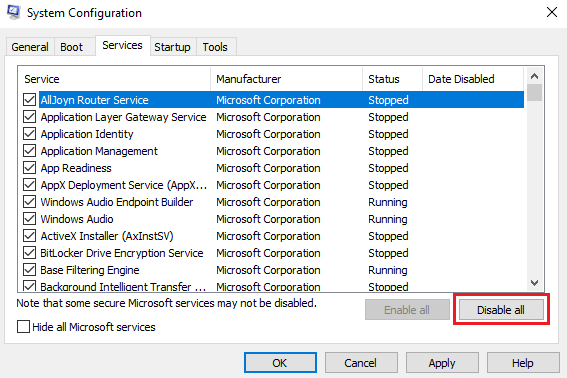Viewport: 567px width, 378px height.
Task: Open the Boot tab
Action: pyautogui.click(x=71, y=47)
